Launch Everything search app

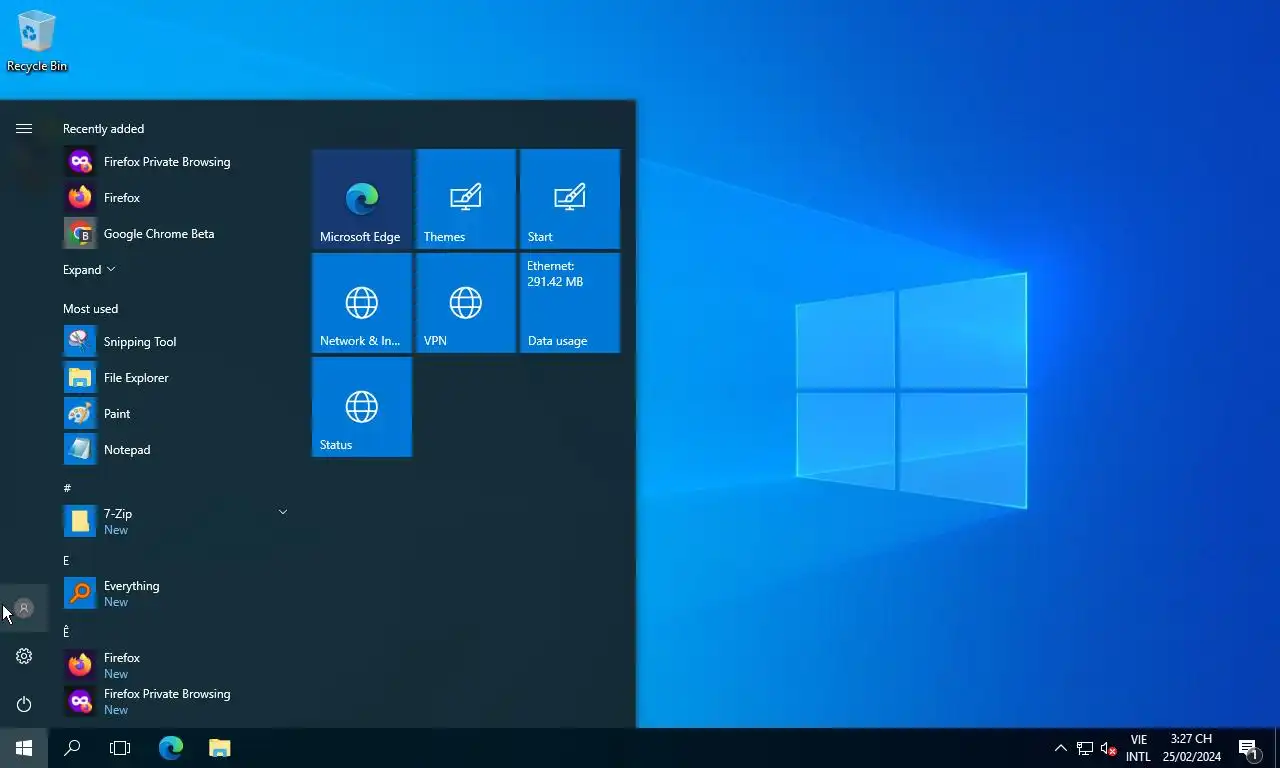pos(176,593)
